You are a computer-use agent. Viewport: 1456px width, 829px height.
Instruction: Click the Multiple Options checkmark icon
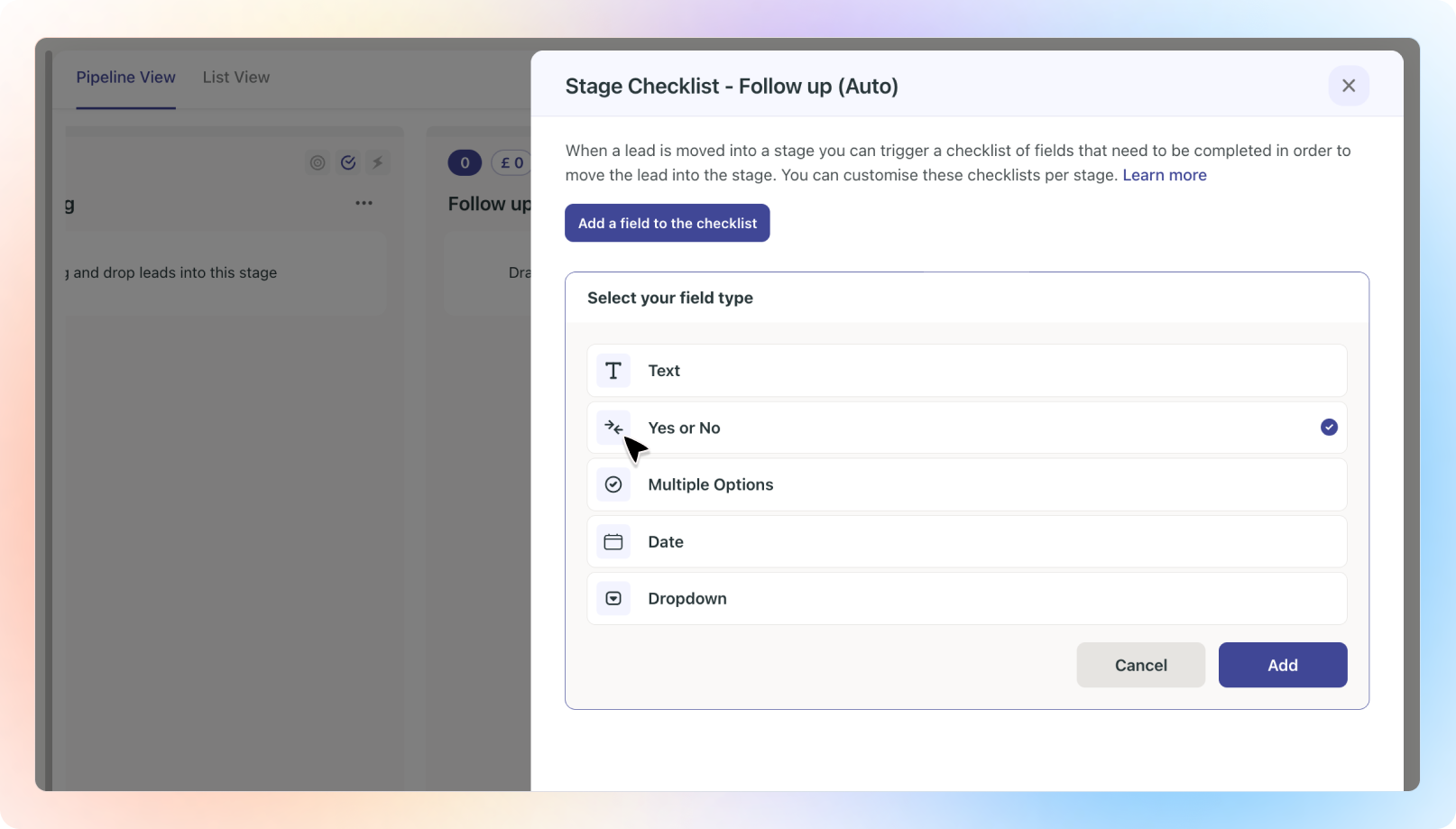coord(613,484)
